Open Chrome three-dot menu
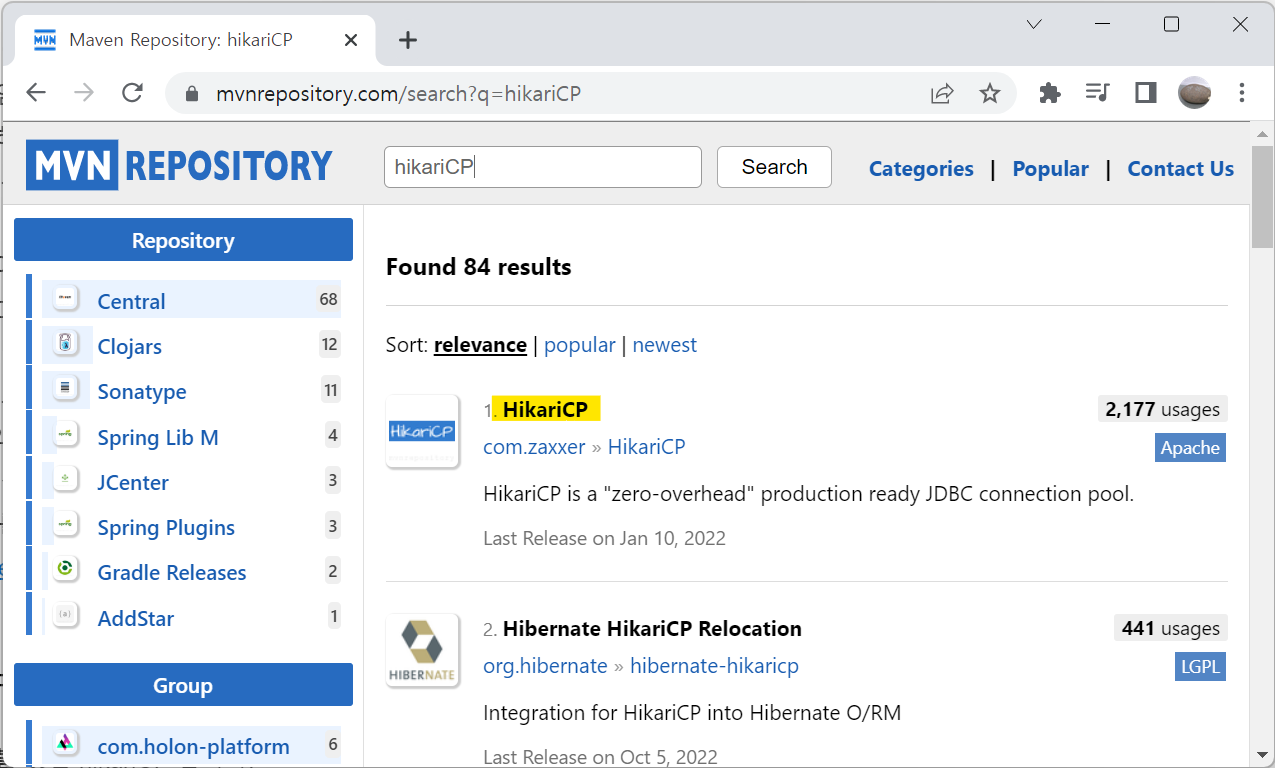The height and width of the screenshot is (768, 1275). pyautogui.click(x=1242, y=93)
